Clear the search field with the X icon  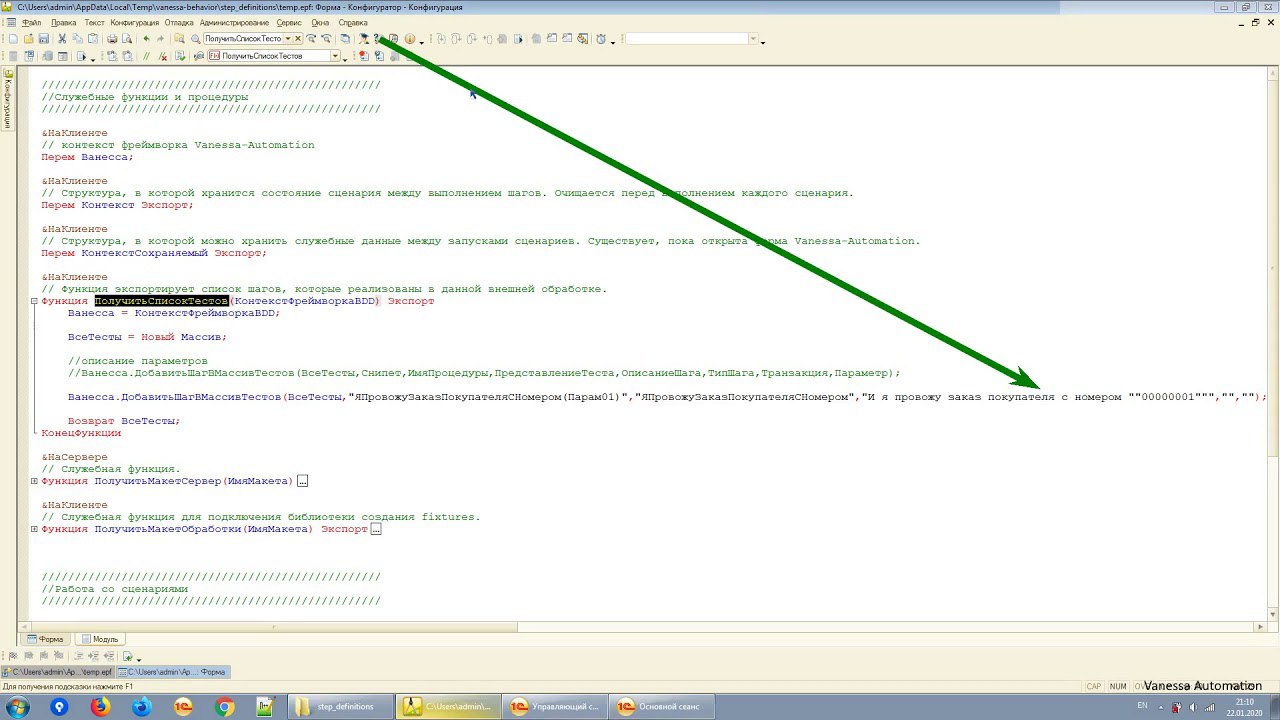[297, 39]
